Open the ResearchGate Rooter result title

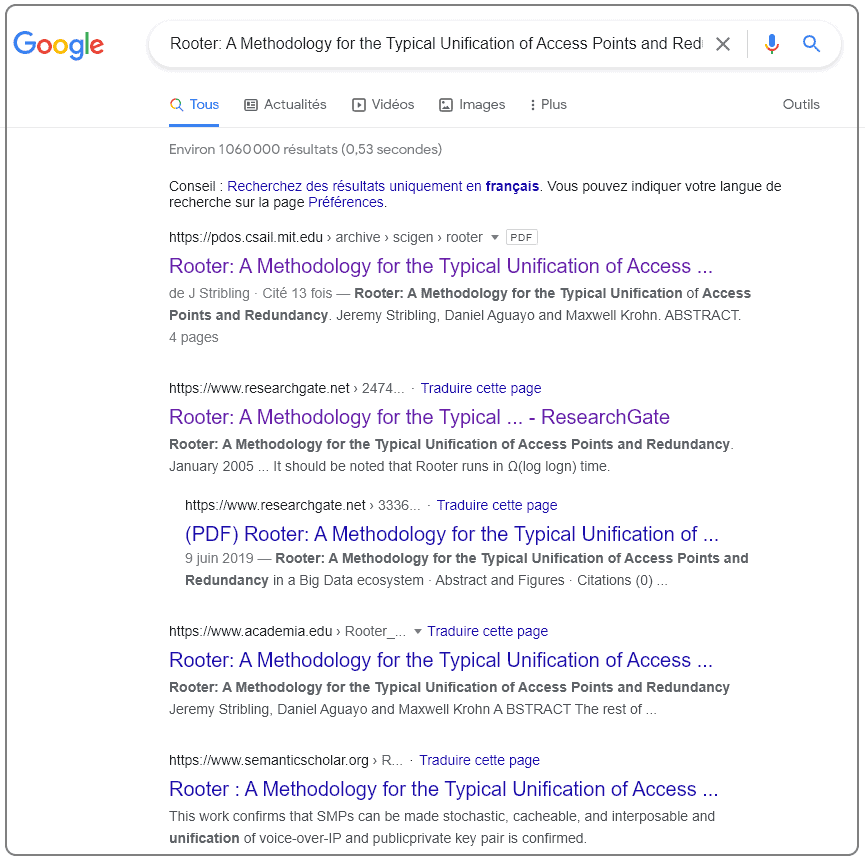click(419, 417)
